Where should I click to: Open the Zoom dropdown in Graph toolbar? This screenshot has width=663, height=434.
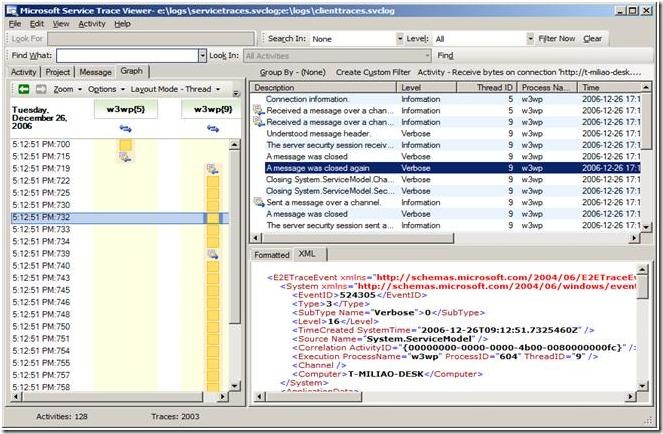[x=67, y=89]
